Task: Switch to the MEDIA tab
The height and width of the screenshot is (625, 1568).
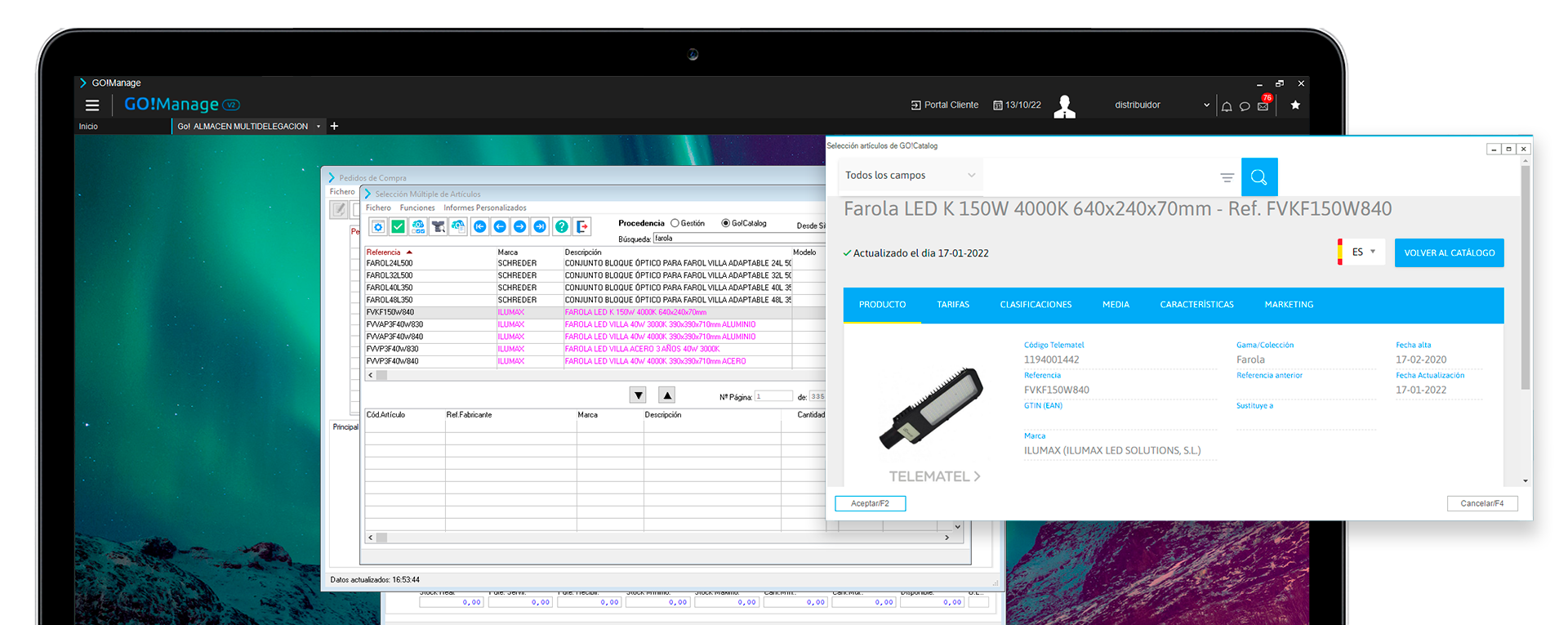Action: tap(1116, 305)
